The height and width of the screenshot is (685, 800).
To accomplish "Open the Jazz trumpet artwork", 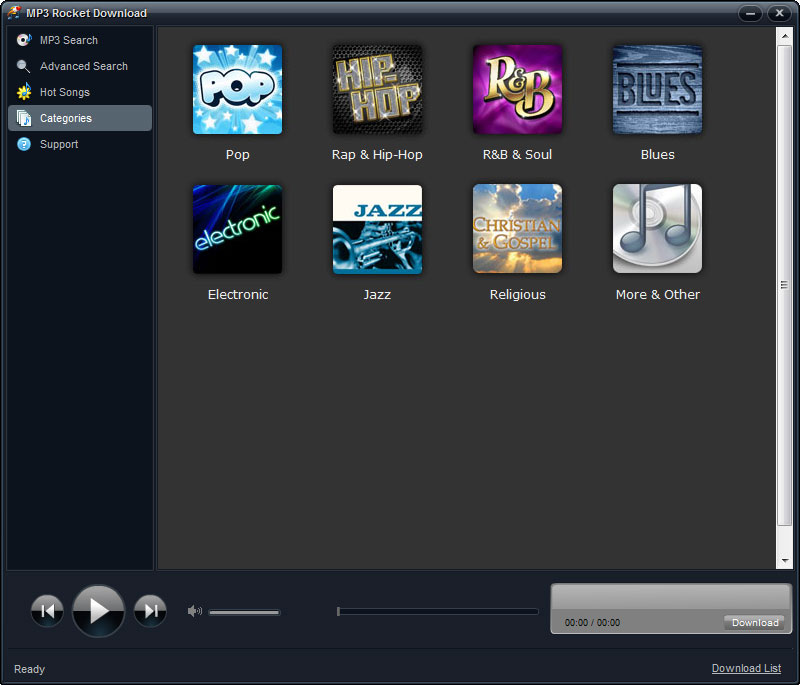I will [377, 229].
